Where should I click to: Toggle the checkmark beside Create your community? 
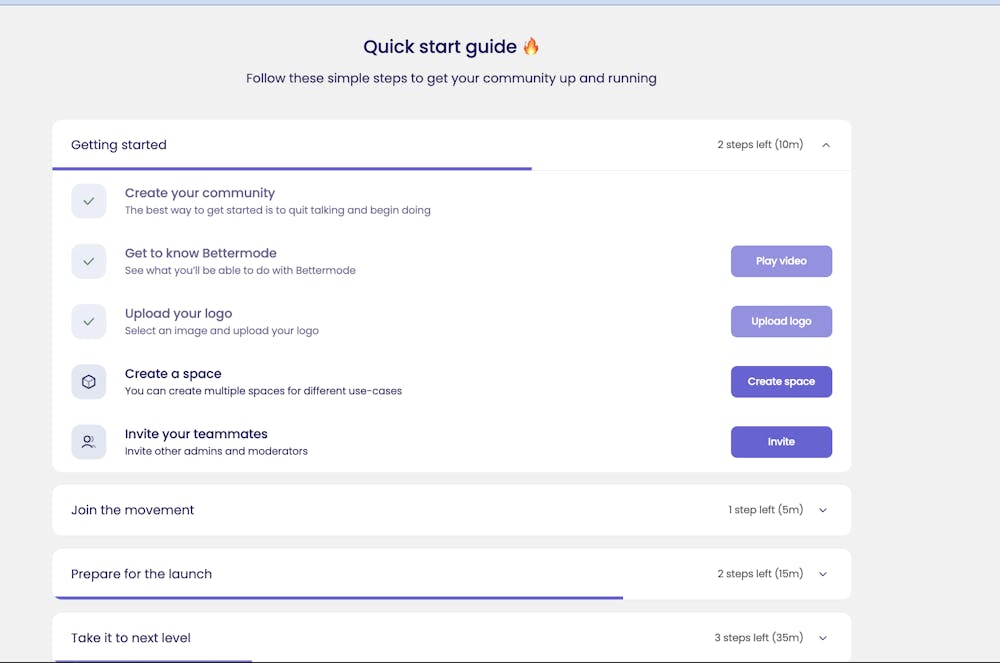click(x=88, y=201)
